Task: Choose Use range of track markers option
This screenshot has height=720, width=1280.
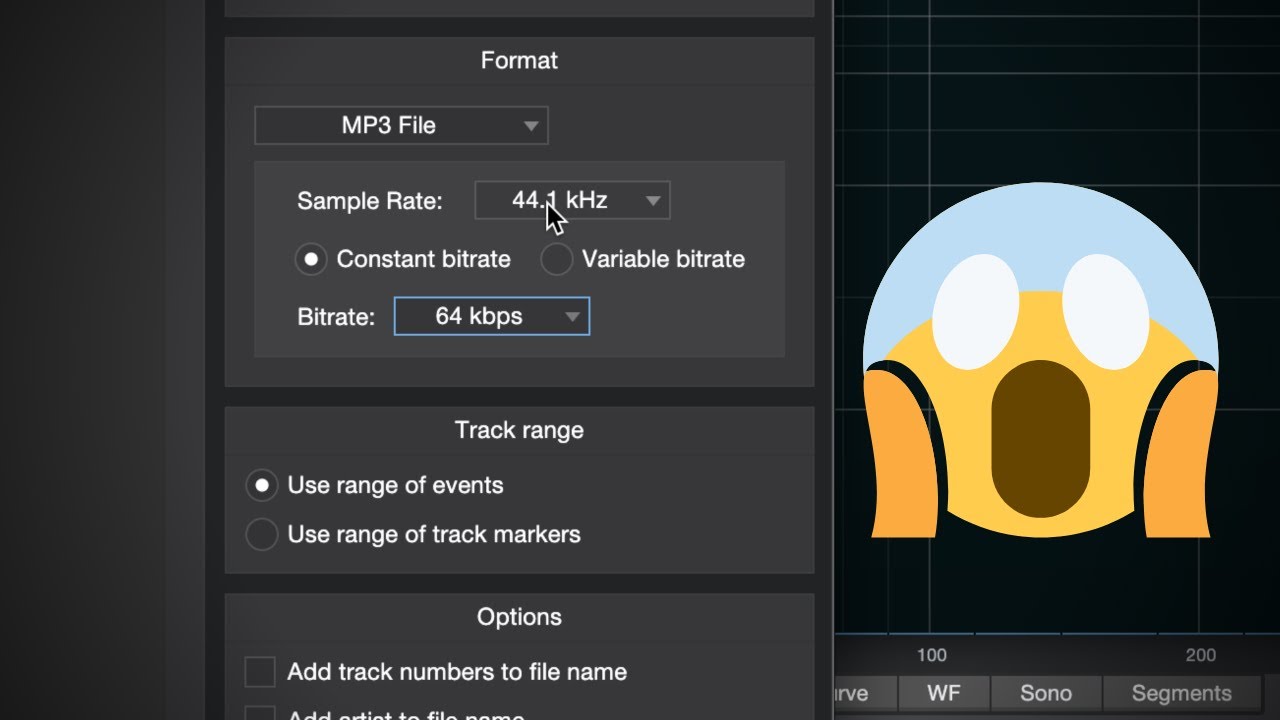Action: point(262,534)
